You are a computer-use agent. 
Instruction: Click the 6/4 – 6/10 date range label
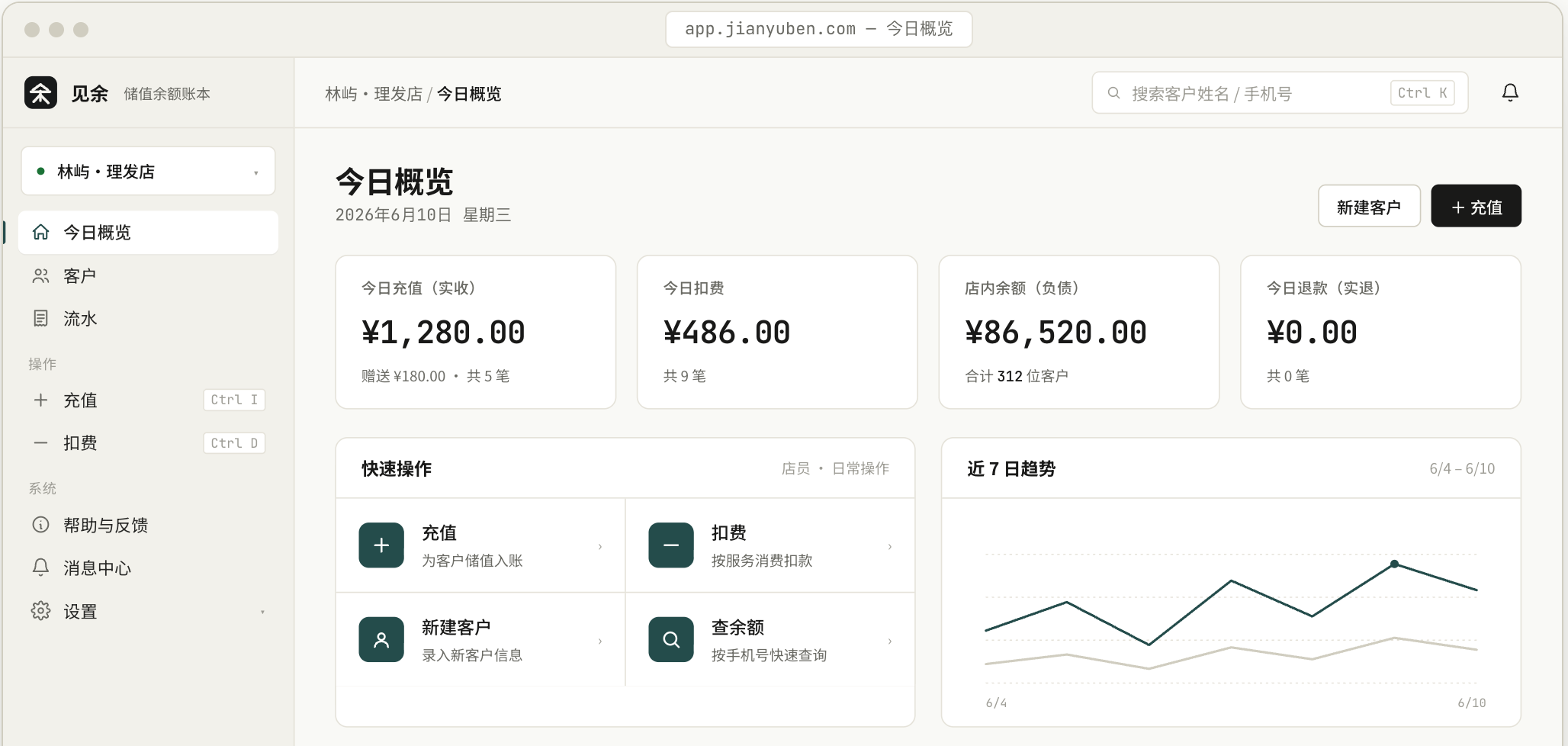pos(1462,468)
